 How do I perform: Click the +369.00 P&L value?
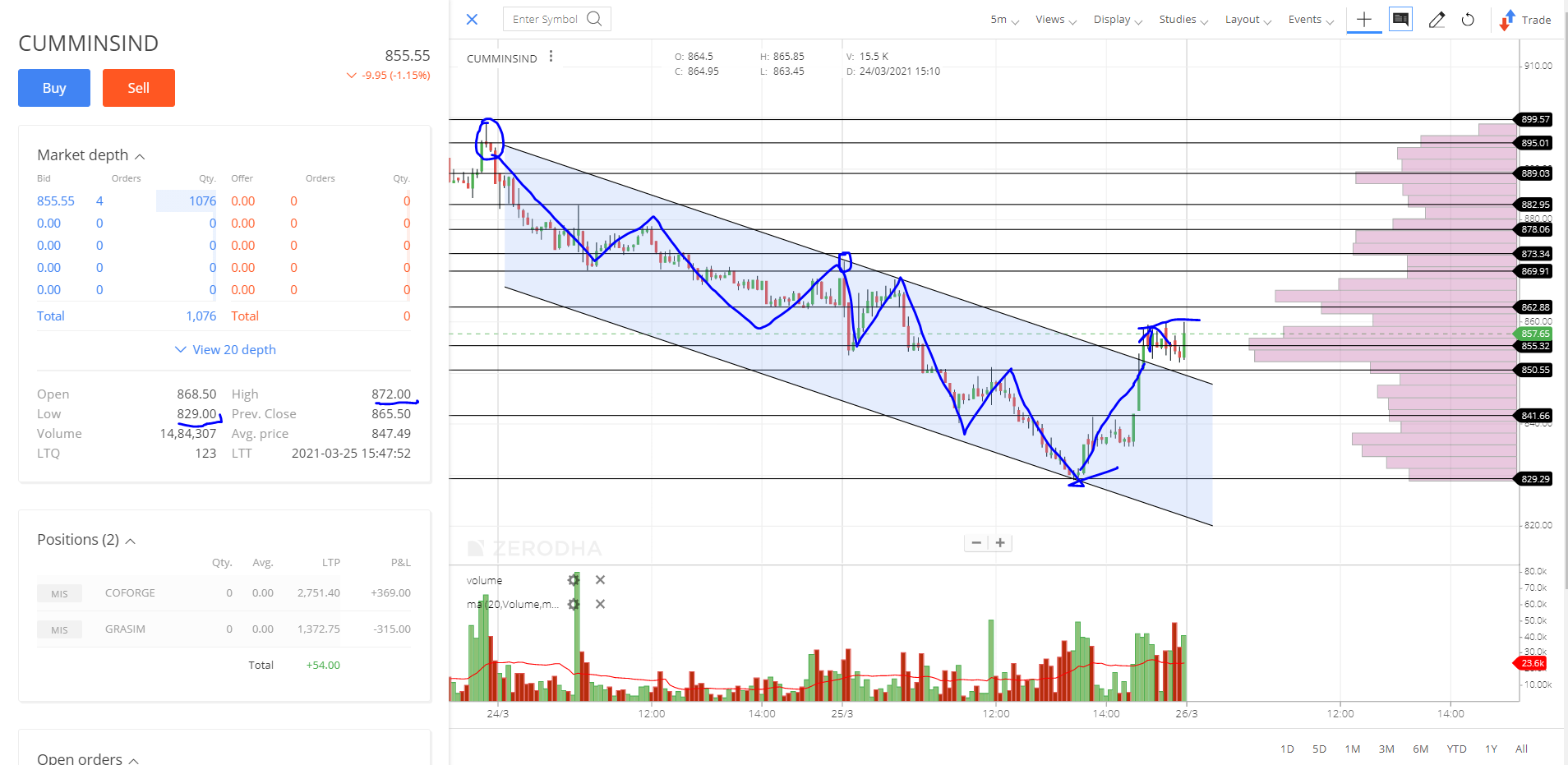[390, 593]
